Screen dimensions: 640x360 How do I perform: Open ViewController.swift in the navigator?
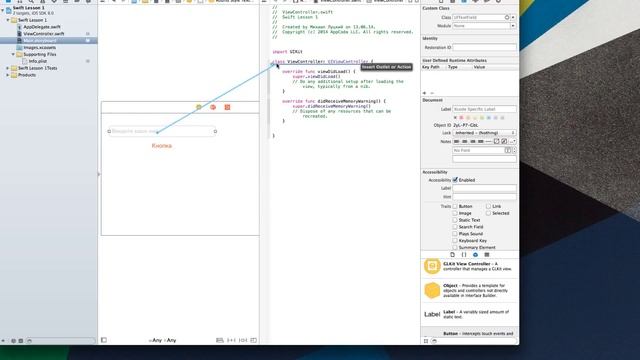(43, 34)
